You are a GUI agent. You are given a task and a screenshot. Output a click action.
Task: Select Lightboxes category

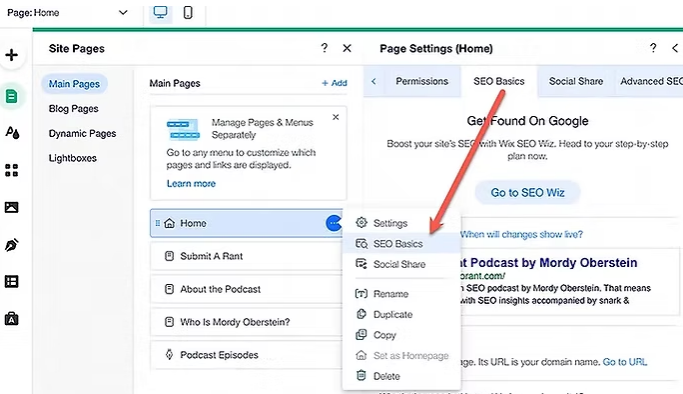click(73, 158)
